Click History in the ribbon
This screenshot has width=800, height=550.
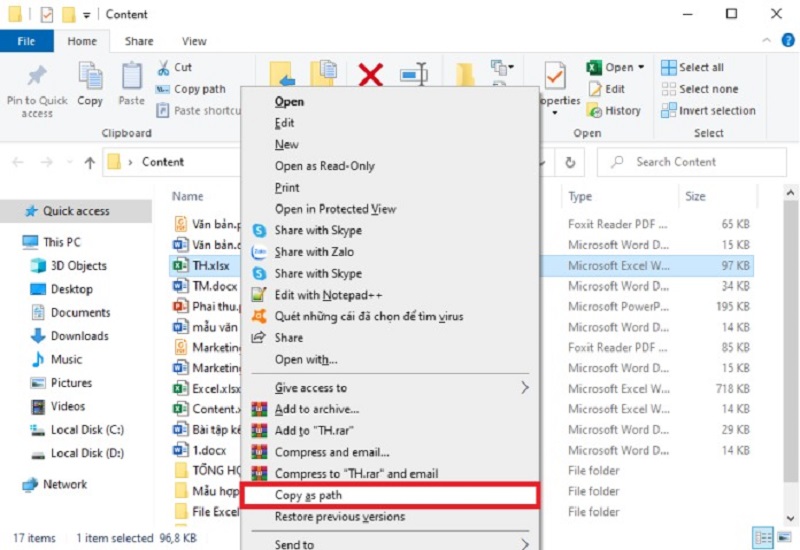click(x=614, y=111)
